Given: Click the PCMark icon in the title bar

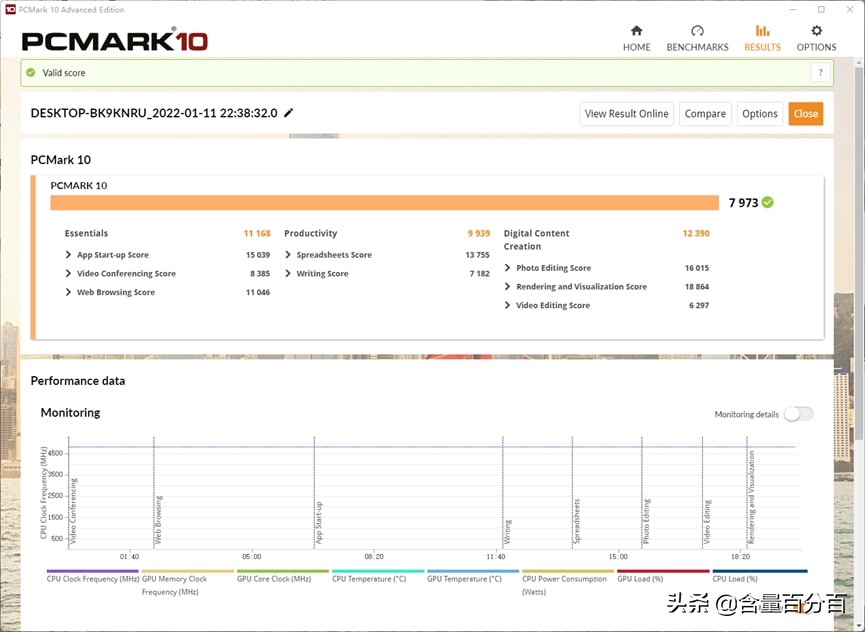Looking at the screenshot, I should [9, 8].
